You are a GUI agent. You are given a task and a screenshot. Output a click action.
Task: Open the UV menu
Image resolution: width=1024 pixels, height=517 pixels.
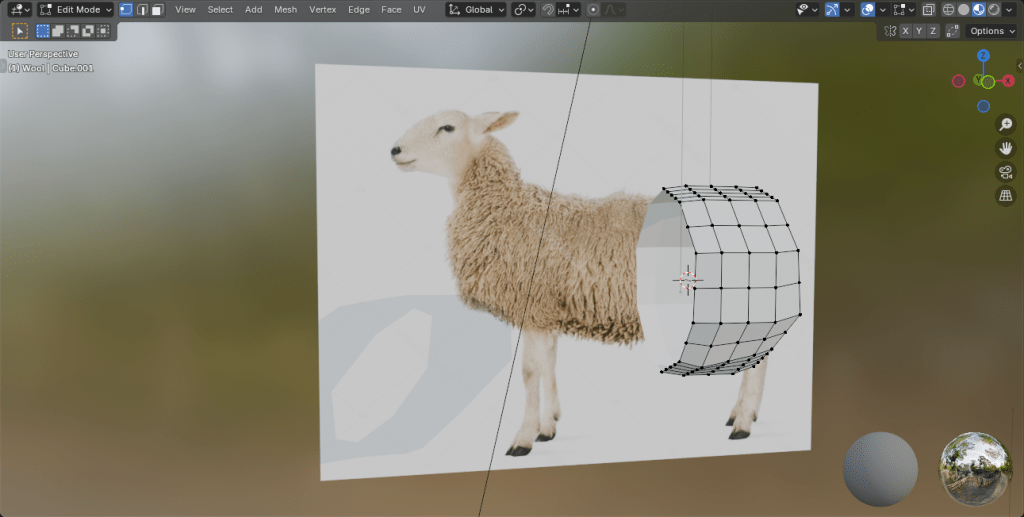coord(419,10)
